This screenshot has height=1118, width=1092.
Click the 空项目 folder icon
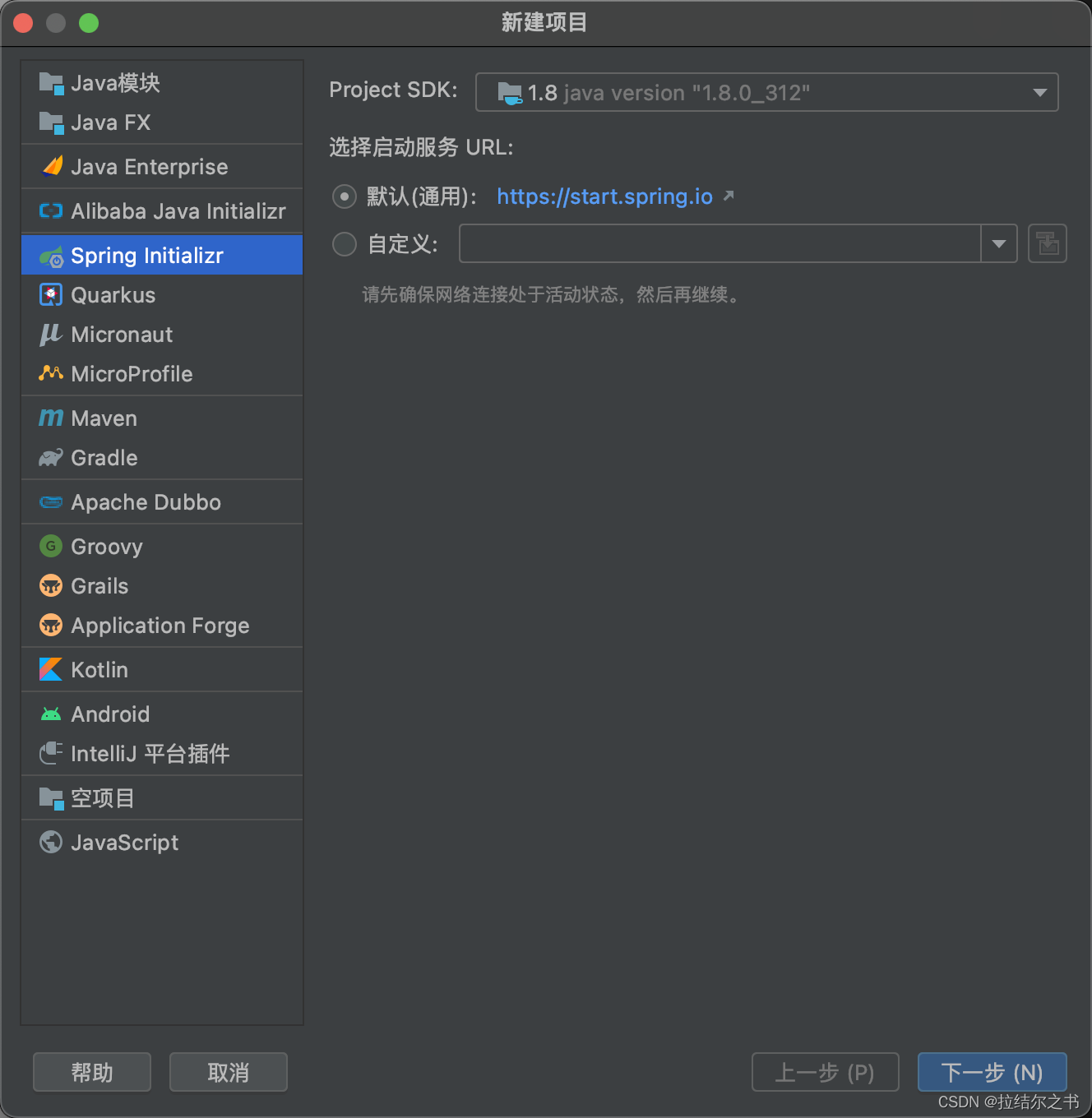pos(51,798)
